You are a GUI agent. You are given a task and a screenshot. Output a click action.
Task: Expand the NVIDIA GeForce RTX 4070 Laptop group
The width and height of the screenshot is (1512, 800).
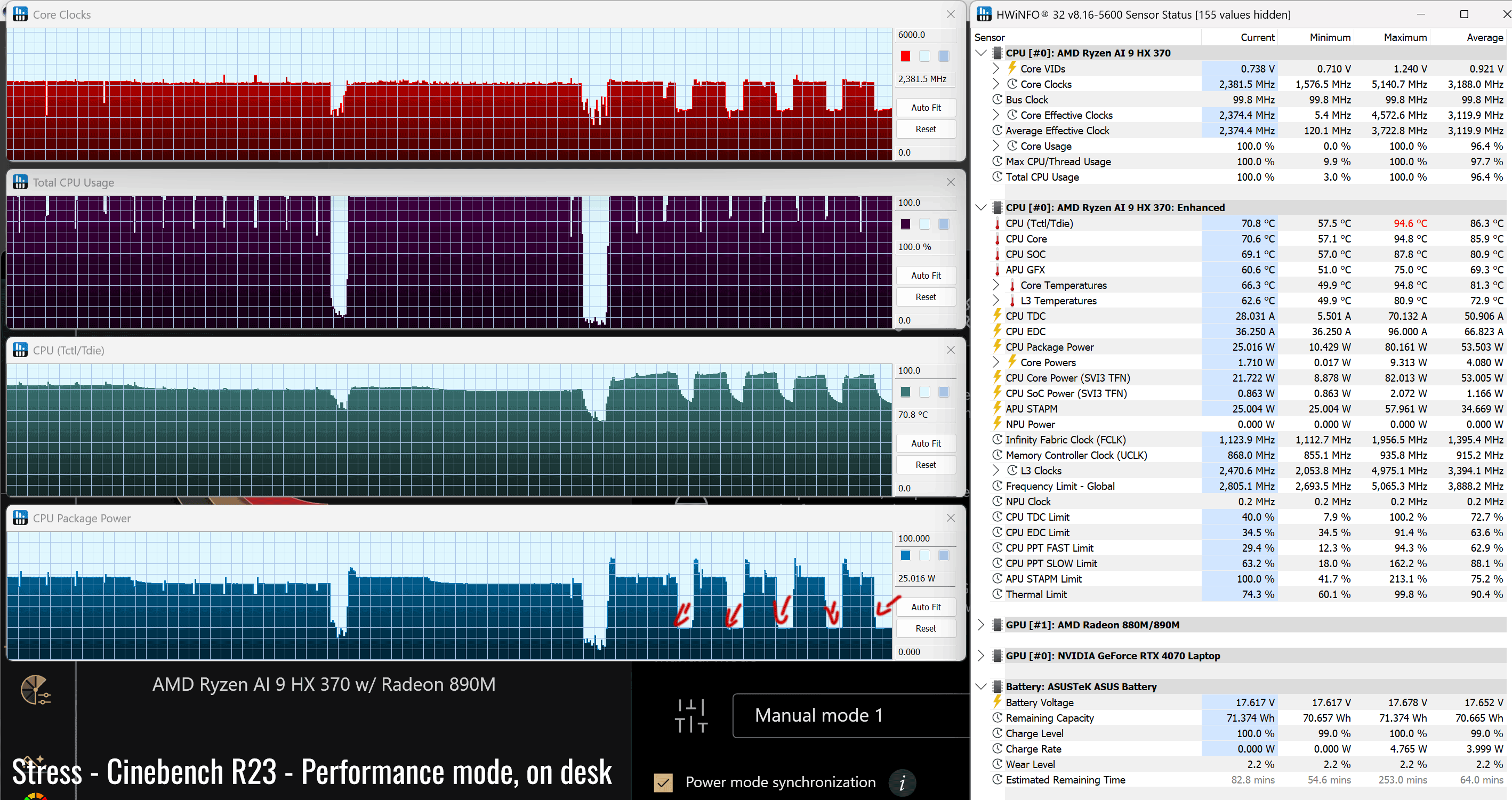[x=981, y=656]
